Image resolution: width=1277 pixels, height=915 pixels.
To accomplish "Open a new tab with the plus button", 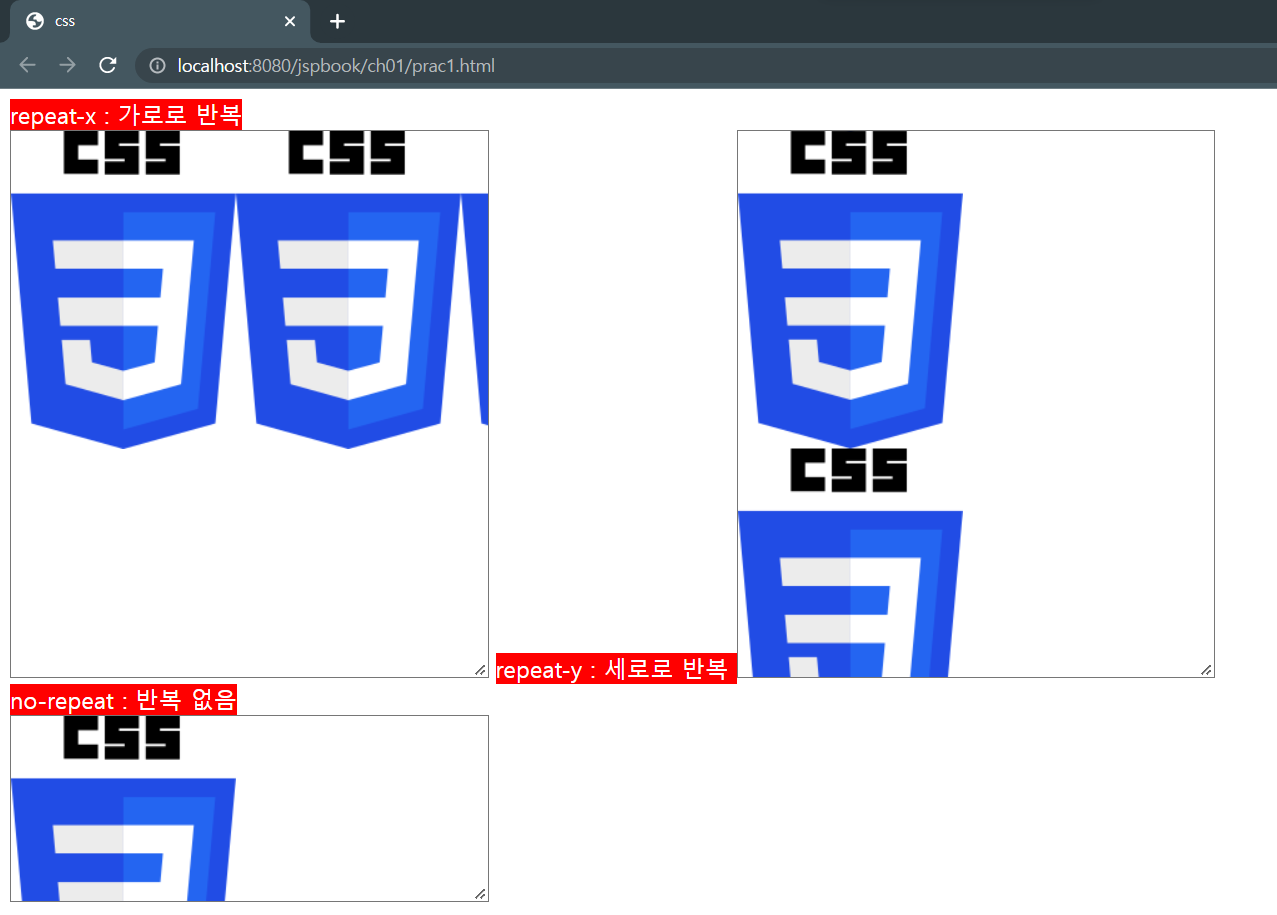I will pyautogui.click(x=337, y=21).
